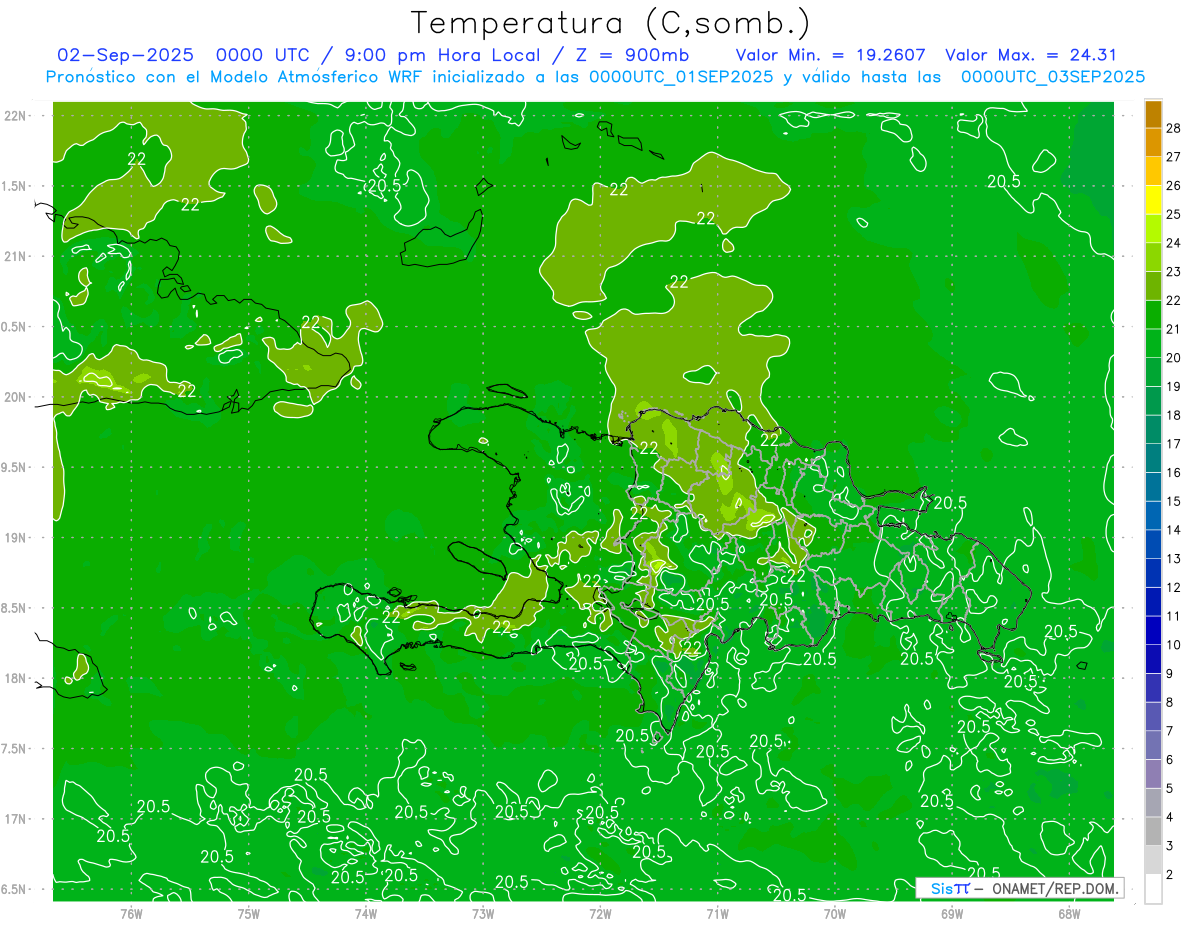Click the gray swatch between 3 and 4
Viewport: 1200px width, 927px height.
tap(1153, 831)
